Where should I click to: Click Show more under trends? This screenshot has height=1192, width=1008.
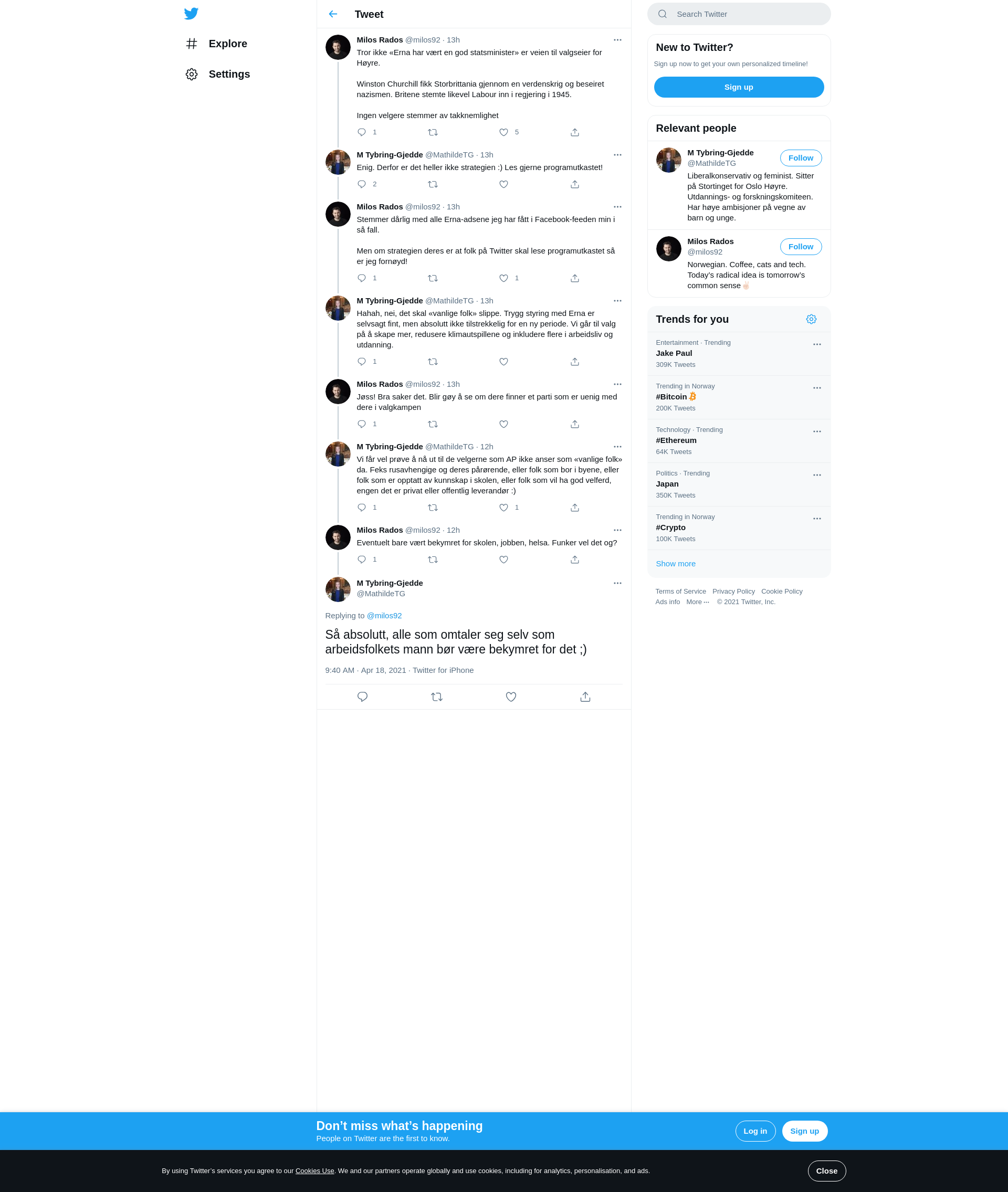676,564
